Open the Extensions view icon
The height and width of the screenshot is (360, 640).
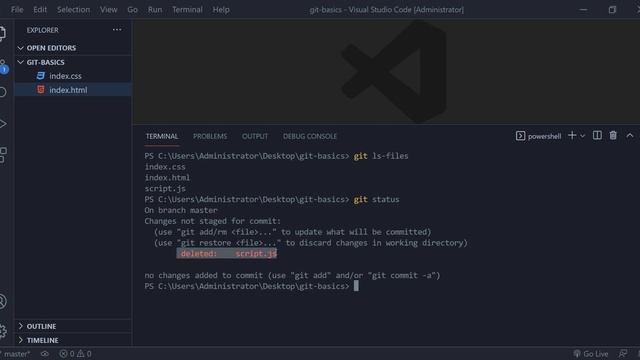tap(3, 155)
